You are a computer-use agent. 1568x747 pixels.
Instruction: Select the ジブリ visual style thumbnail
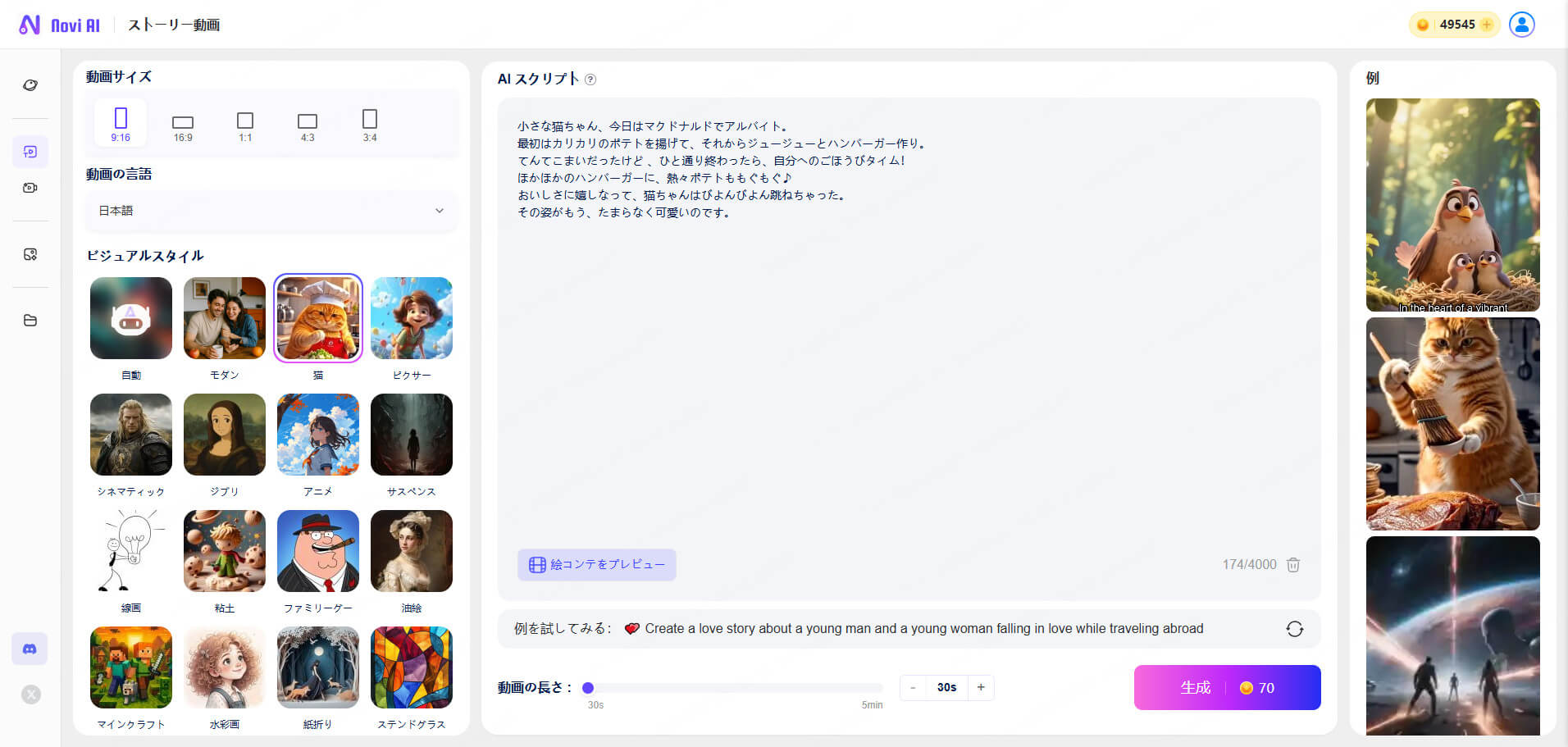pos(225,435)
